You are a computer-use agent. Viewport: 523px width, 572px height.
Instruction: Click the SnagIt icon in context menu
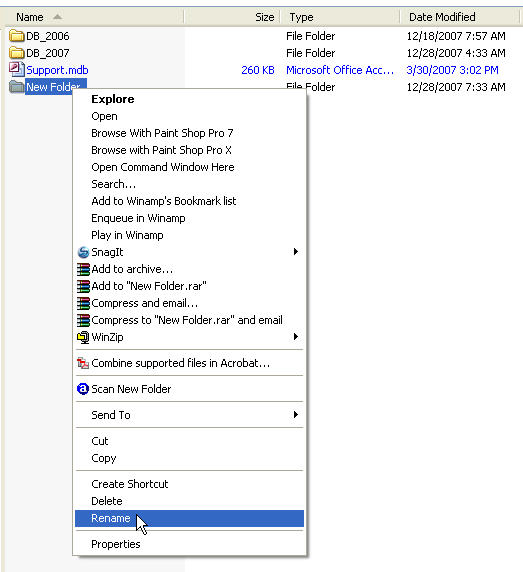click(83, 252)
